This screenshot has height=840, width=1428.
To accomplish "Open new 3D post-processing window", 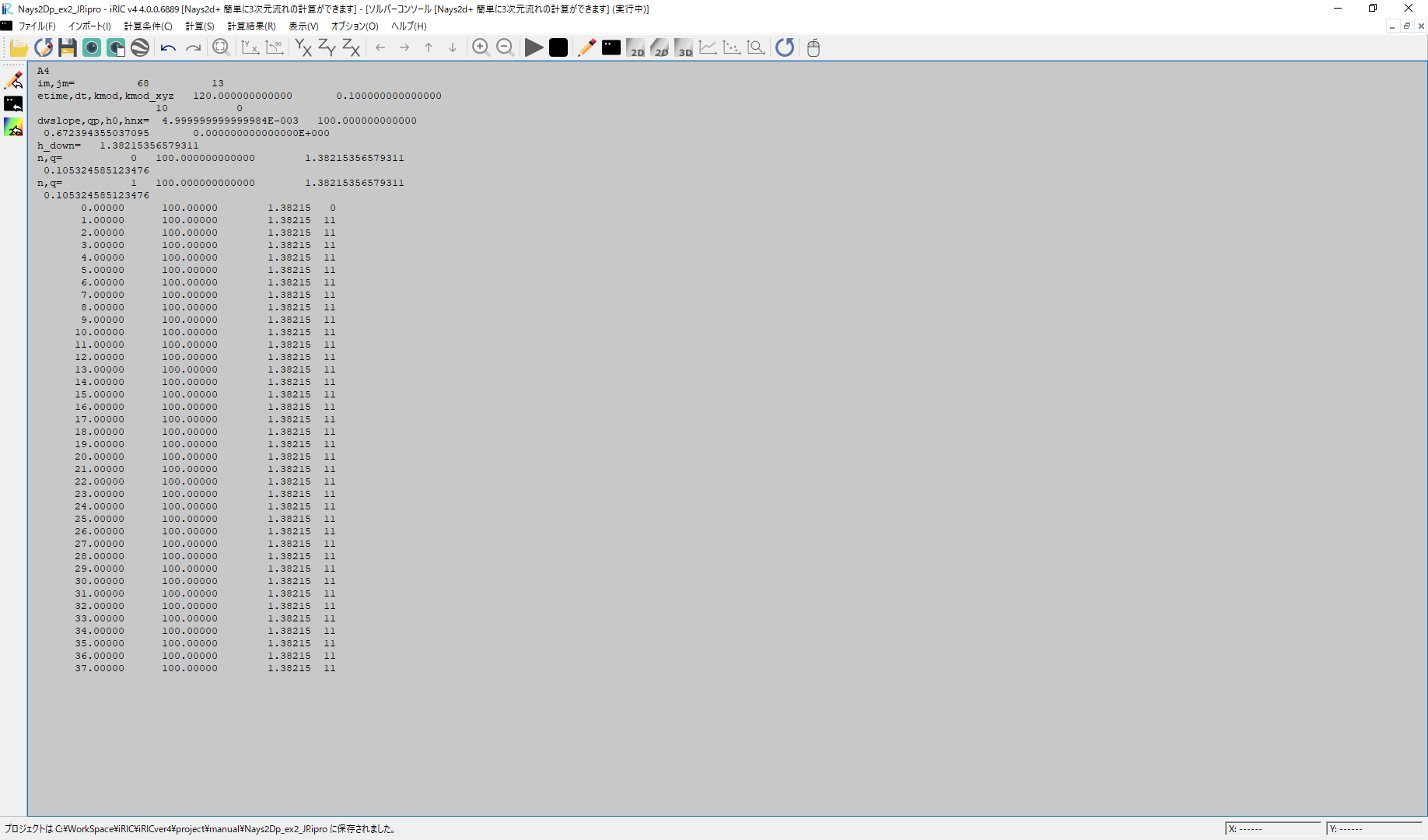I will point(684,48).
